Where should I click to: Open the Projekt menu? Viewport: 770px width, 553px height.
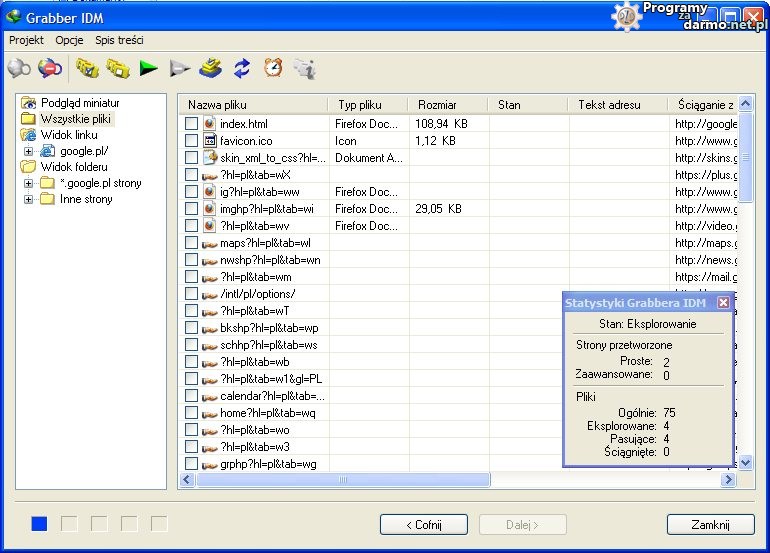pyautogui.click(x=26, y=41)
